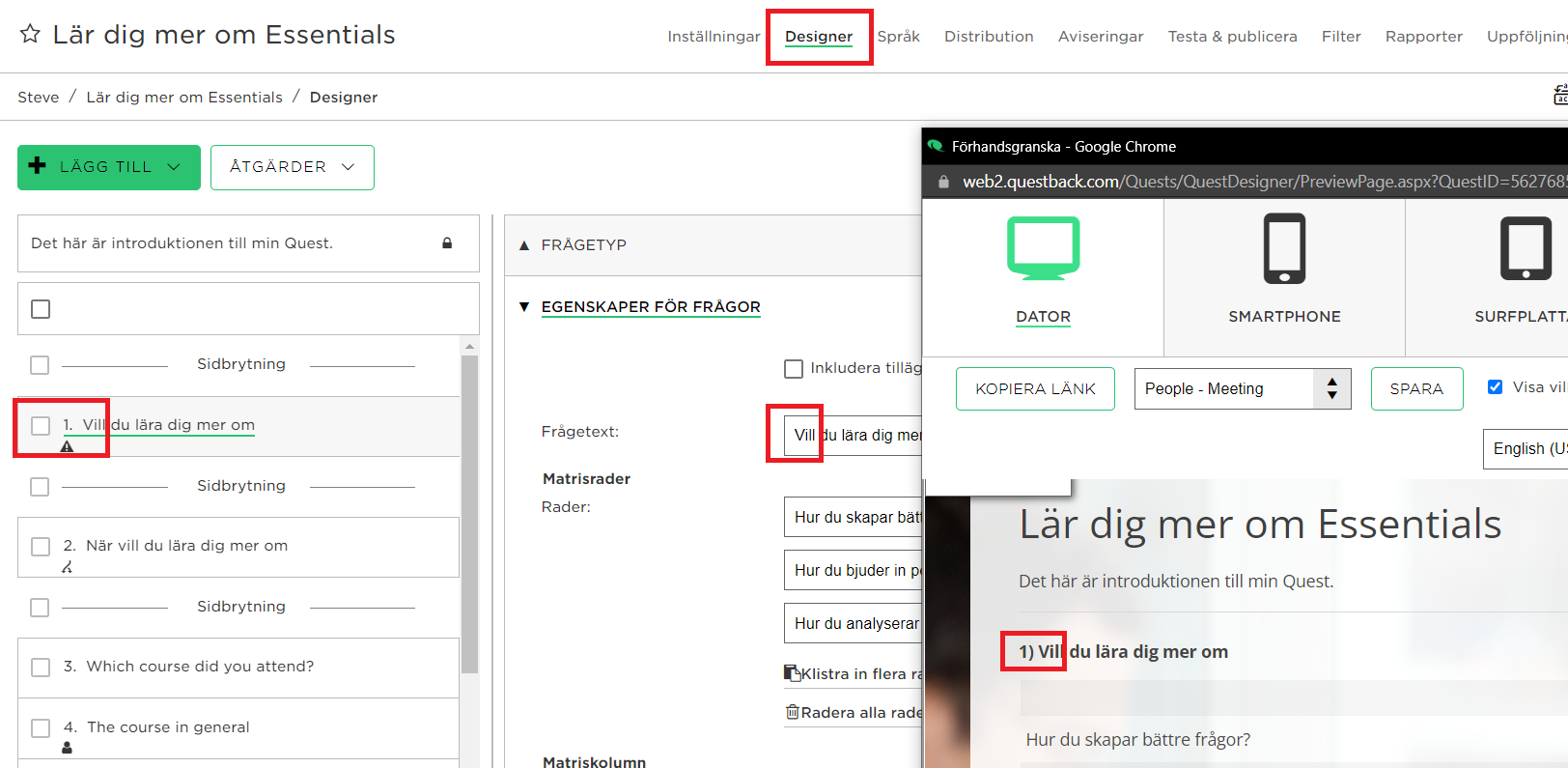The width and height of the screenshot is (1568, 768).
Task: Click the lock icon on the introduction row
Action: 447,243
